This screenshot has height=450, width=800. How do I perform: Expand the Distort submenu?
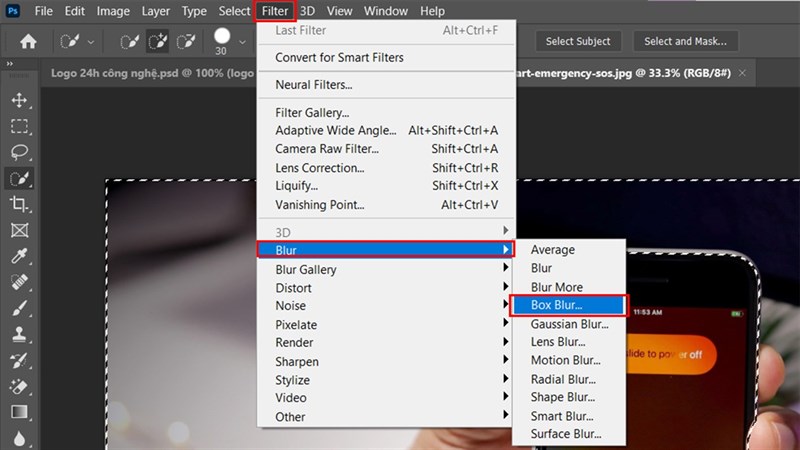pos(387,288)
